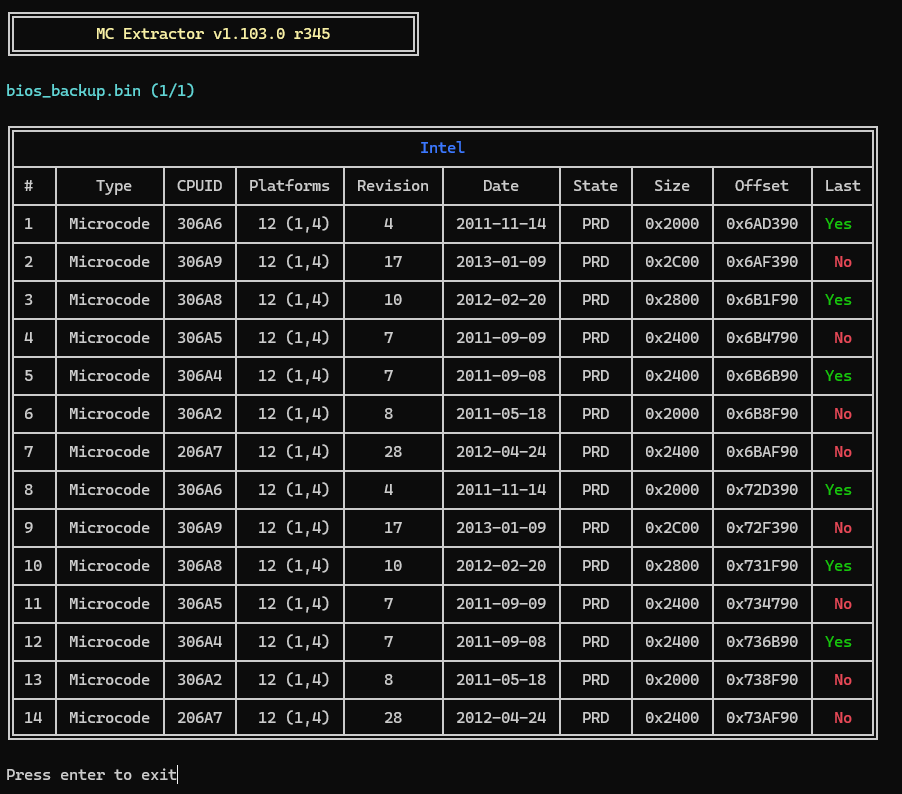Screen dimensions: 902x794
Task: Click the Platforms column header
Action: click(289, 186)
